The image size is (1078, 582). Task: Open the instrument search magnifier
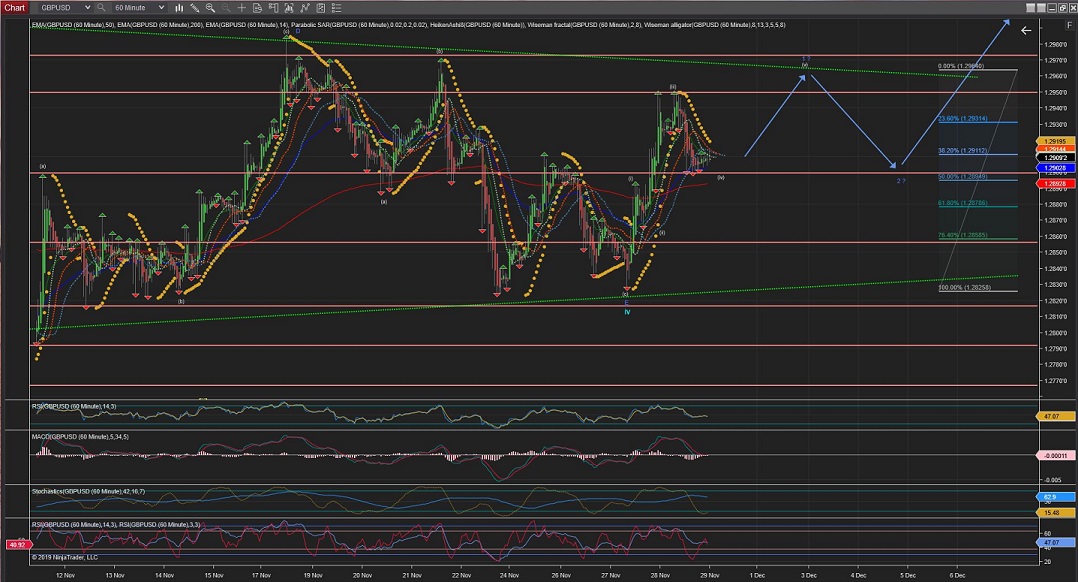(101, 8)
